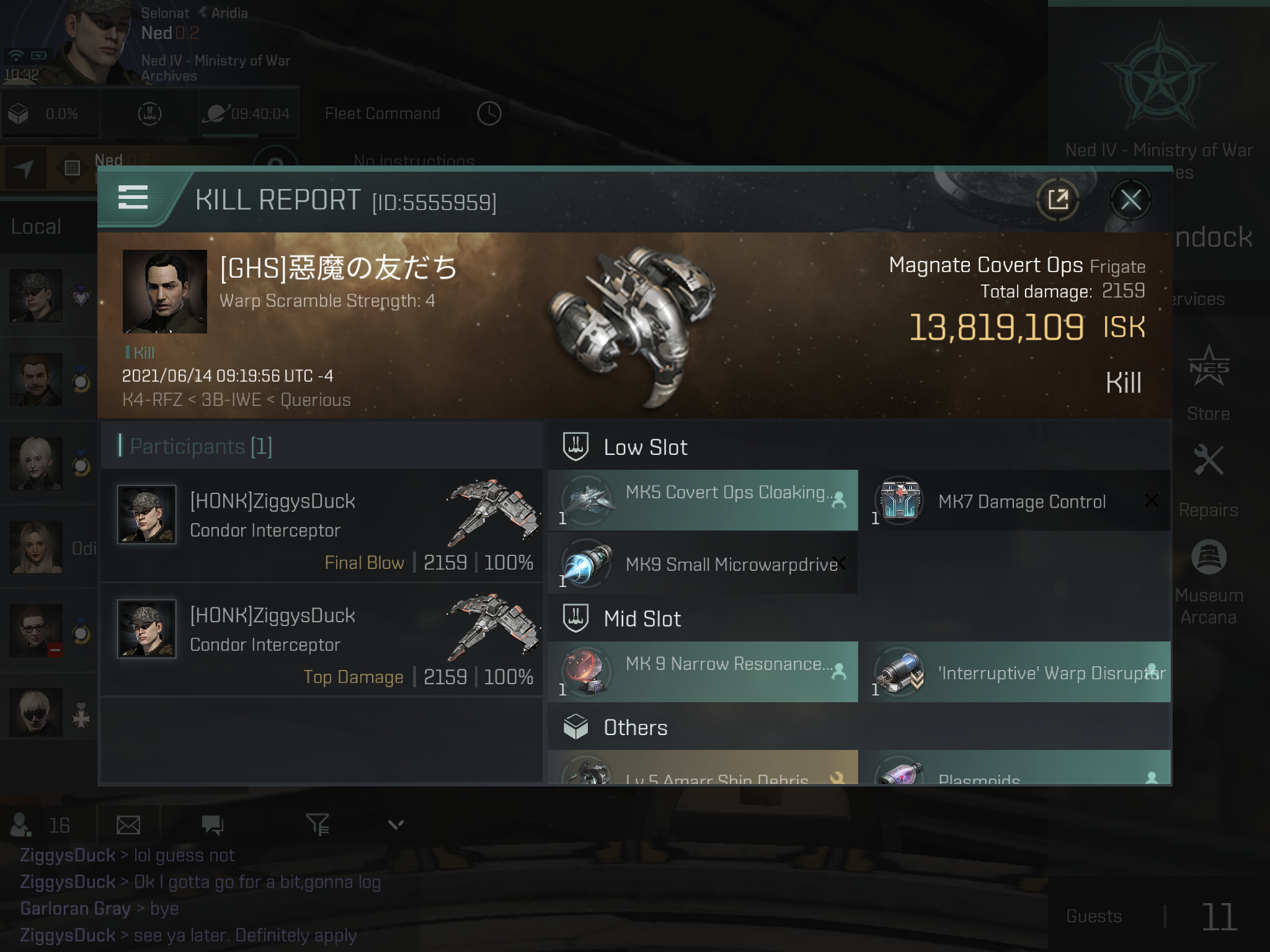Expand the chat channel chevron

tap(396, 824)
